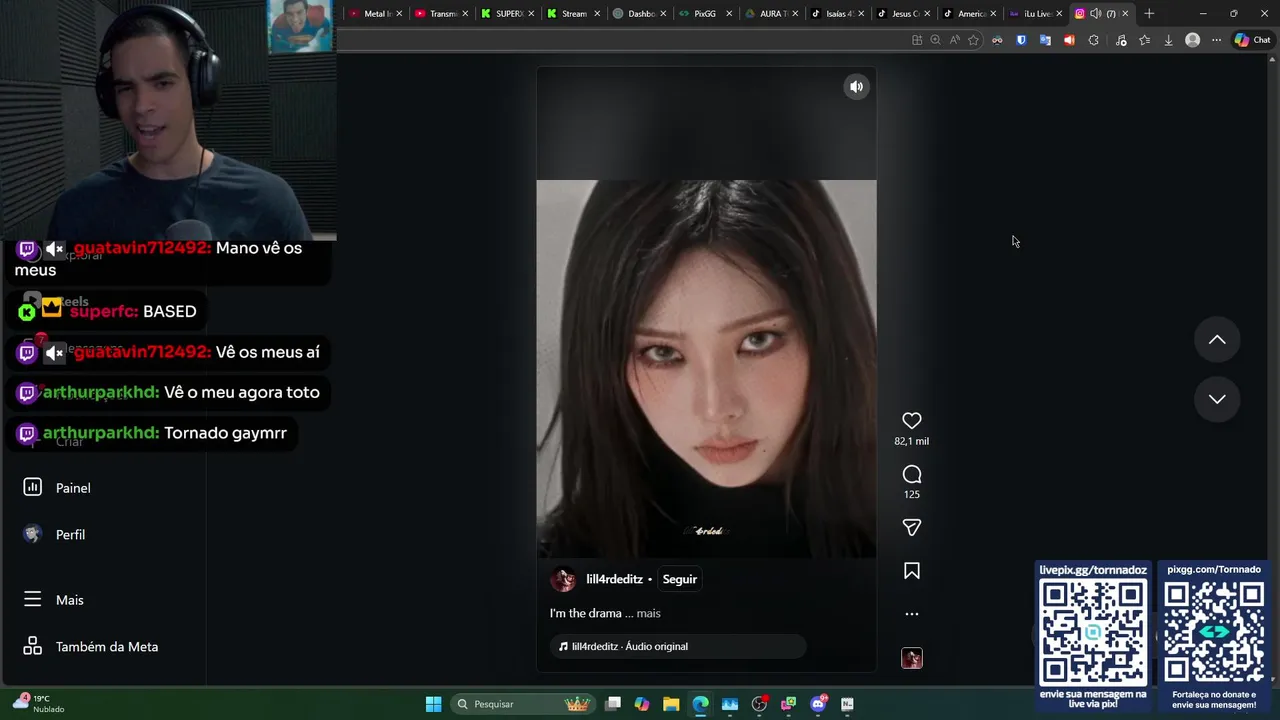Open the three-dot options on the reel

pyautogui.click(x=911, y=614)
